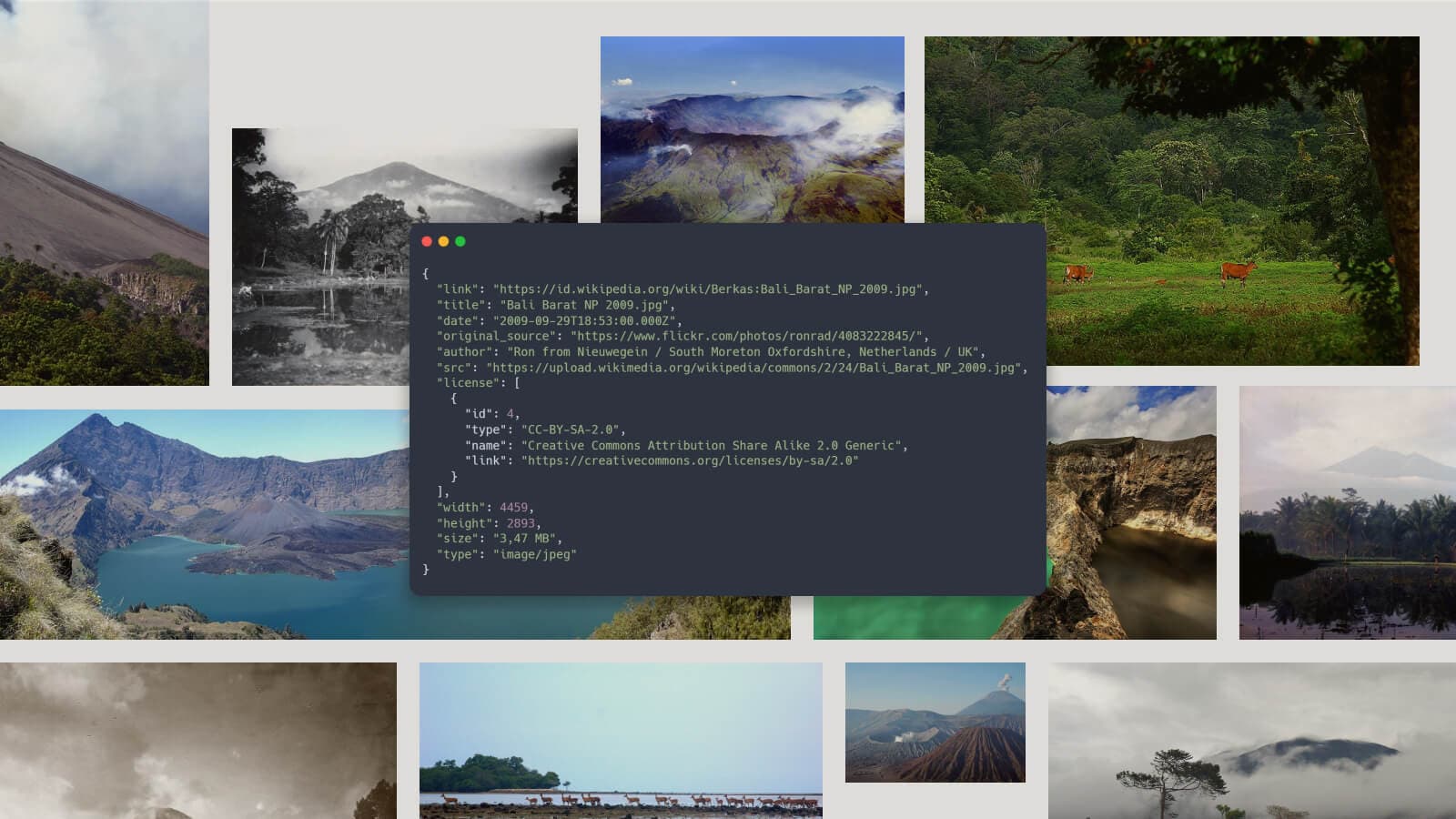Select the size value "3,47 MB"
The image size is (1456, 819).
pos(524,538)
